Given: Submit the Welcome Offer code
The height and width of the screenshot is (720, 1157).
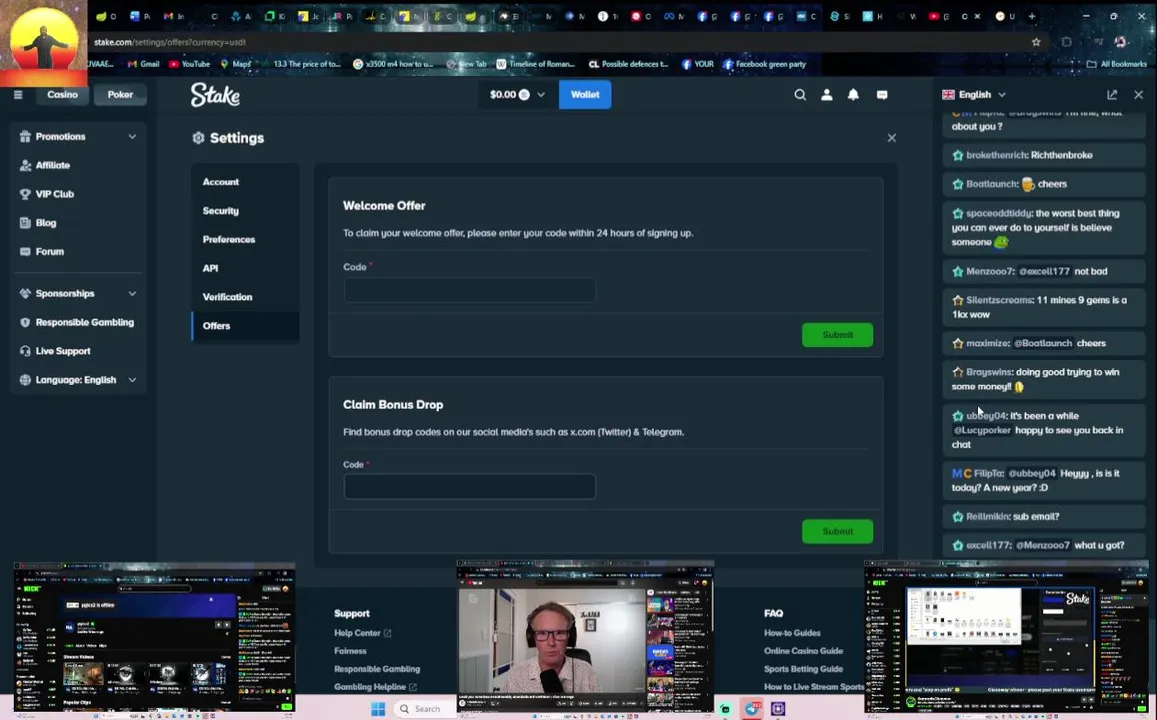Looking at the screenshot, I should pyautogui.click(x=837, y=335).
